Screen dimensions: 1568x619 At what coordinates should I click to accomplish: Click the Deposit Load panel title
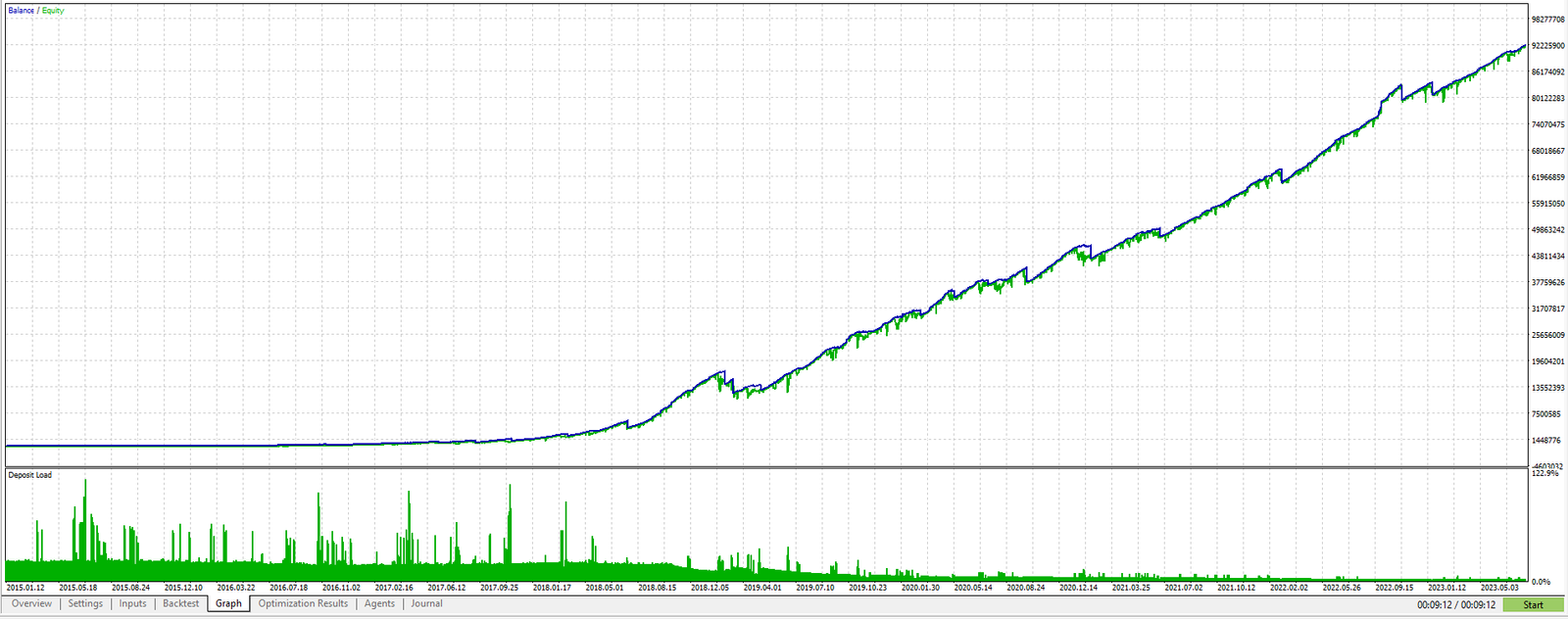coord(30,475)
